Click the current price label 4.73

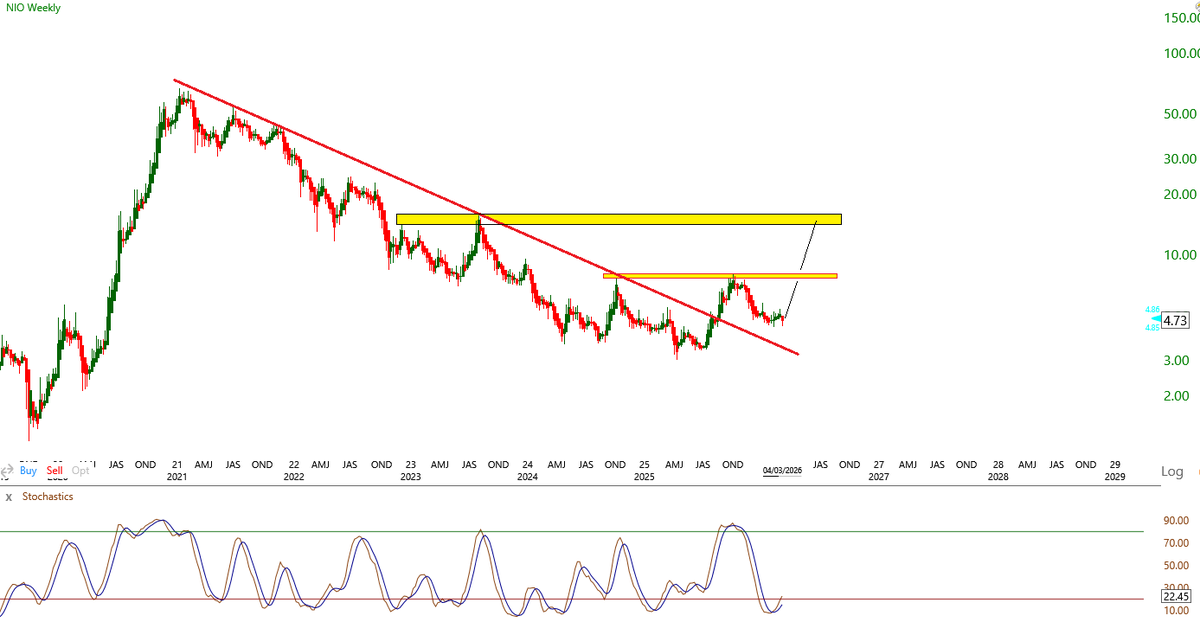1176,321
